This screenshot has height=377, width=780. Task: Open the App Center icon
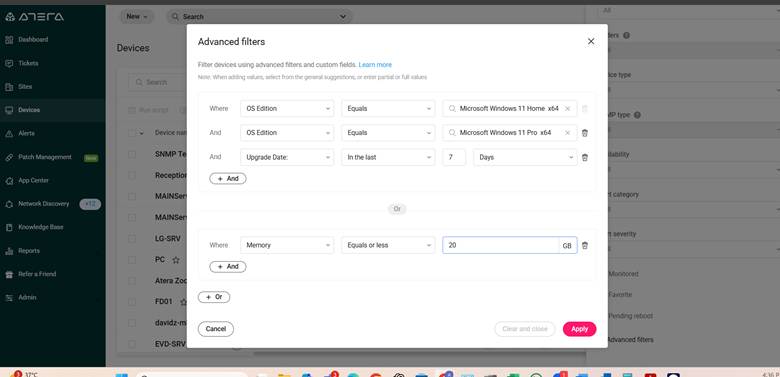(9, 181)
